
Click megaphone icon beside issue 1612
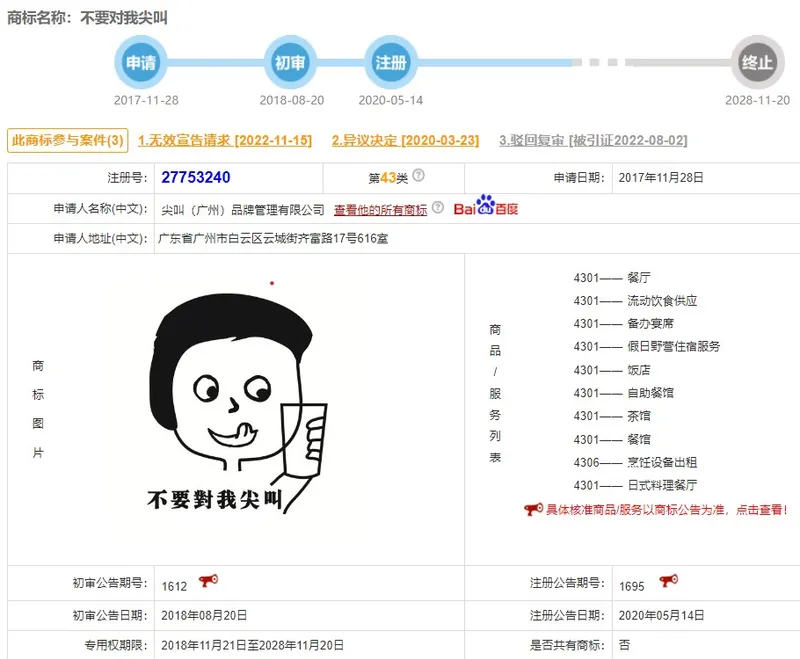[208, 580]
